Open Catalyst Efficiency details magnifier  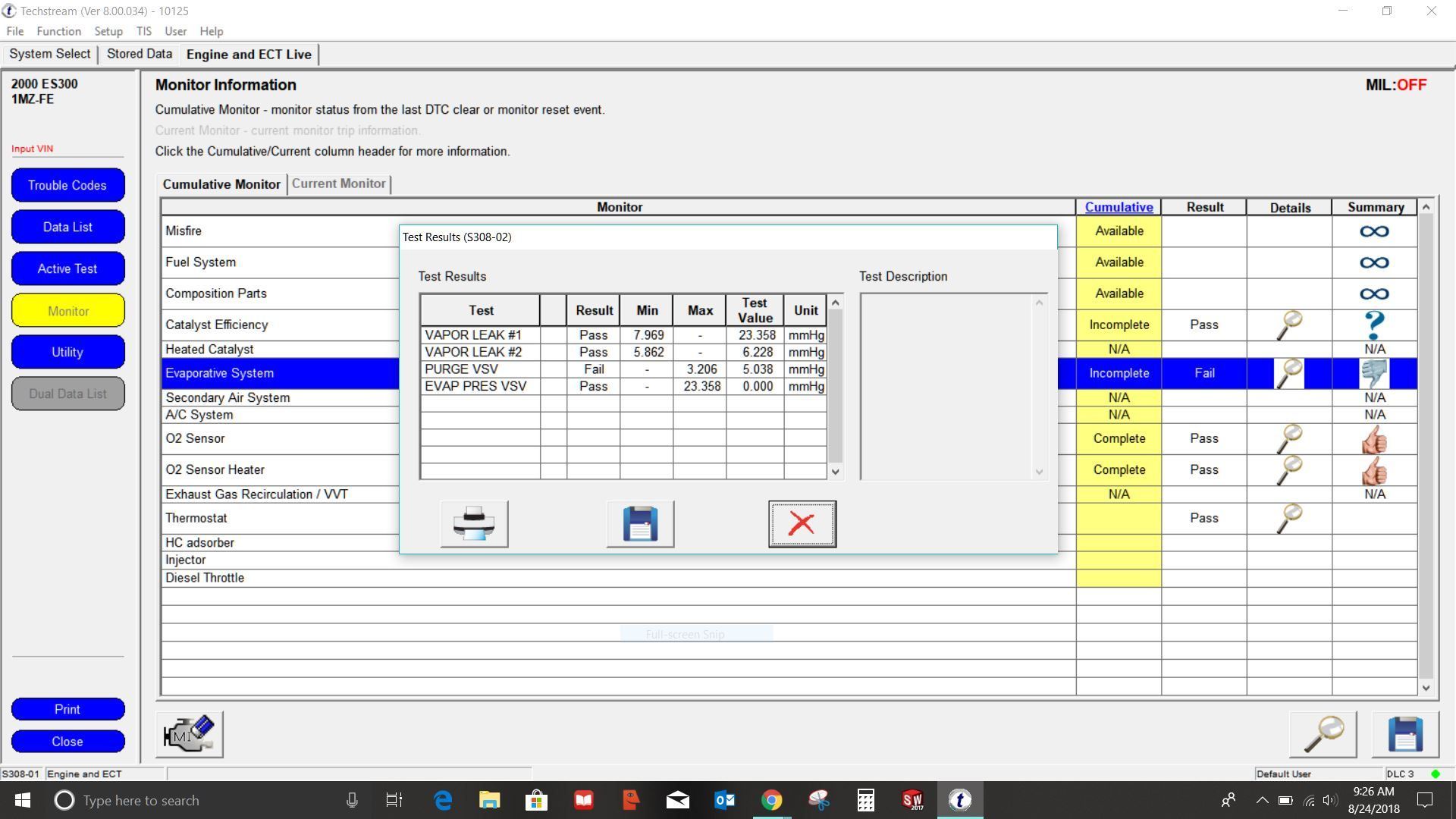pyautogui.click(x=1289, y=325)
